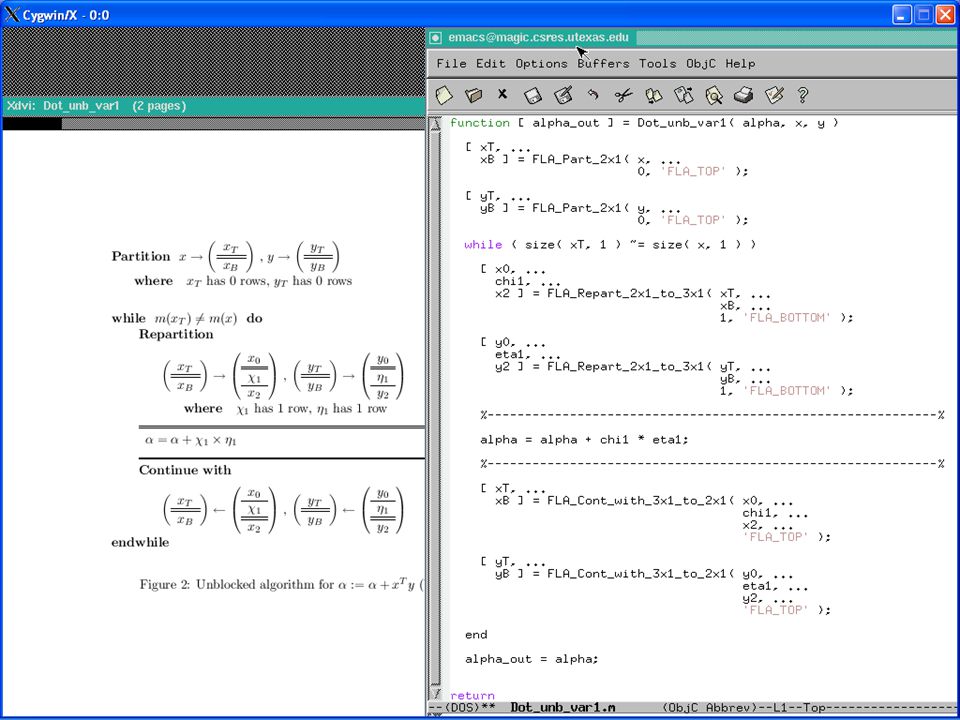
Task: Click 'FLA_Repart_2x1_to_3x1( xT, ...' call
Action: coord(659,293)
